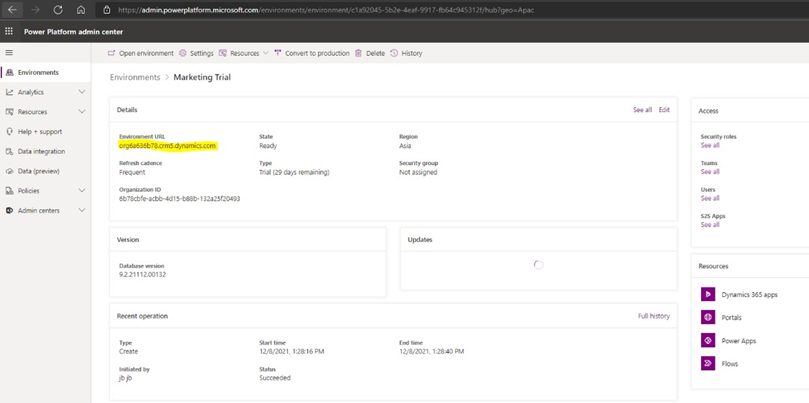
Task: Open the Resources dropdown in command bar
Action: point(244,53)
